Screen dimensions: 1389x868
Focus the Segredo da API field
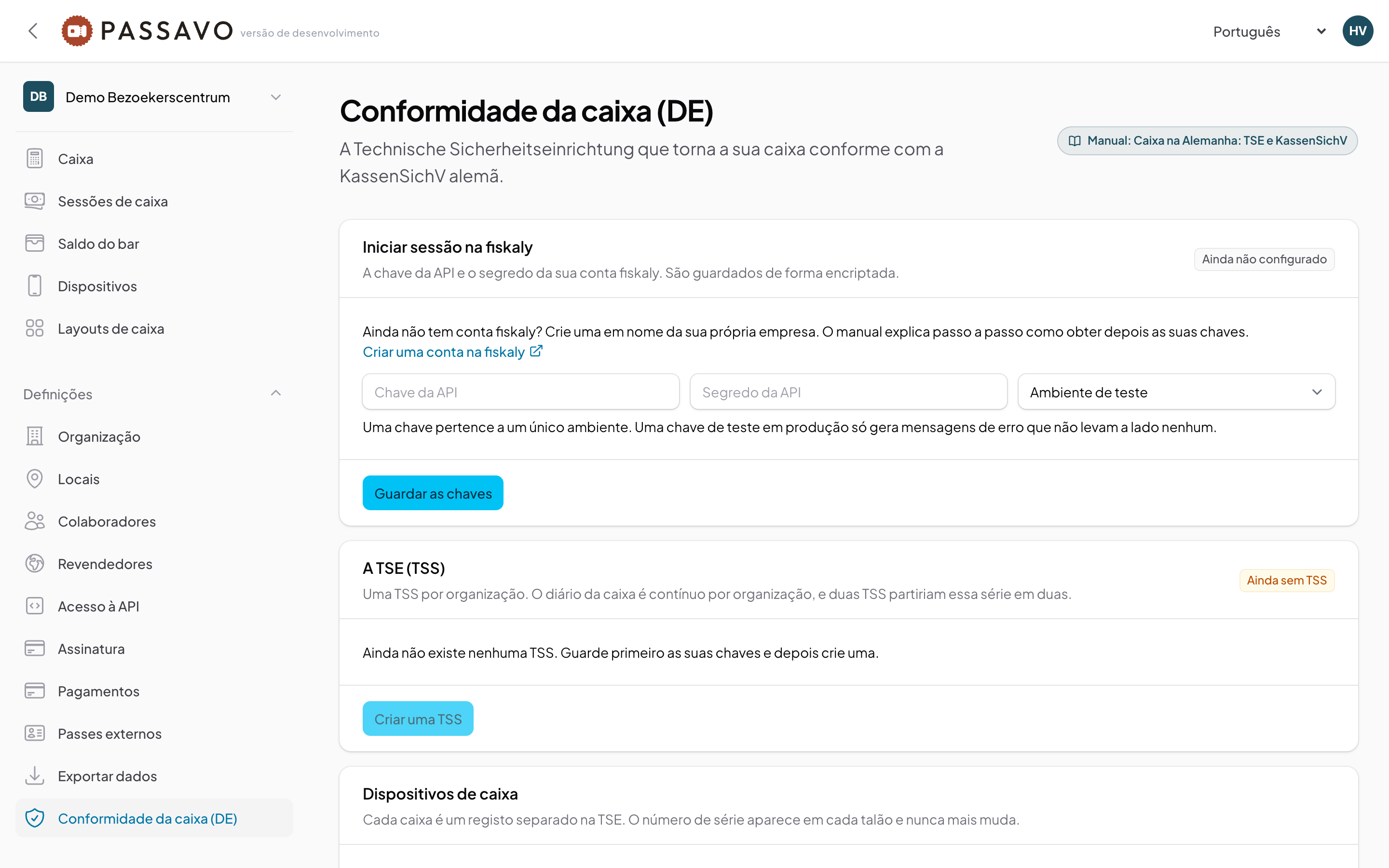pyautogui.click(x=848, y=392)
